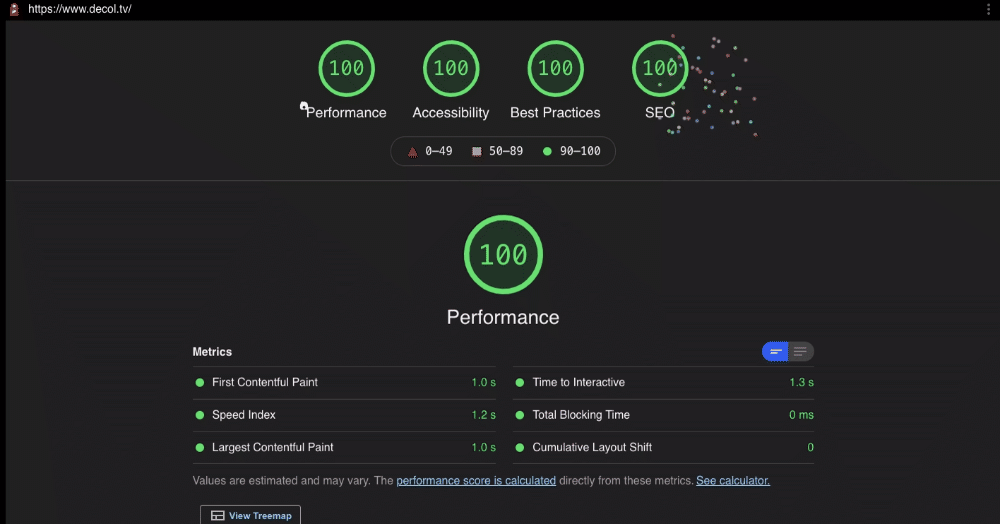This screenshot has width=1000, height=524.
Task: Select the Best Practices score gauge
Action: pyautogui.click(x=555, y=69)
